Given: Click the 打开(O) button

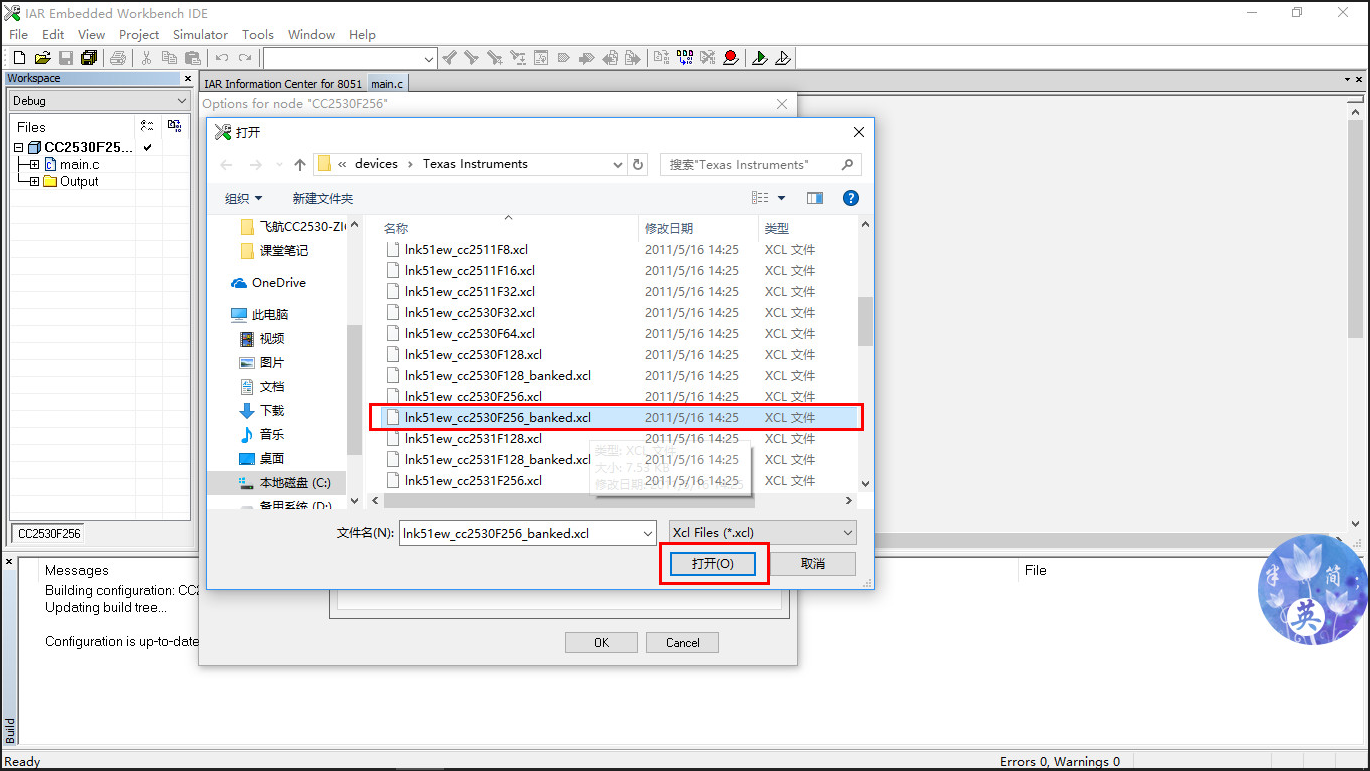Looking at the screenshot, I should [713, 563].
